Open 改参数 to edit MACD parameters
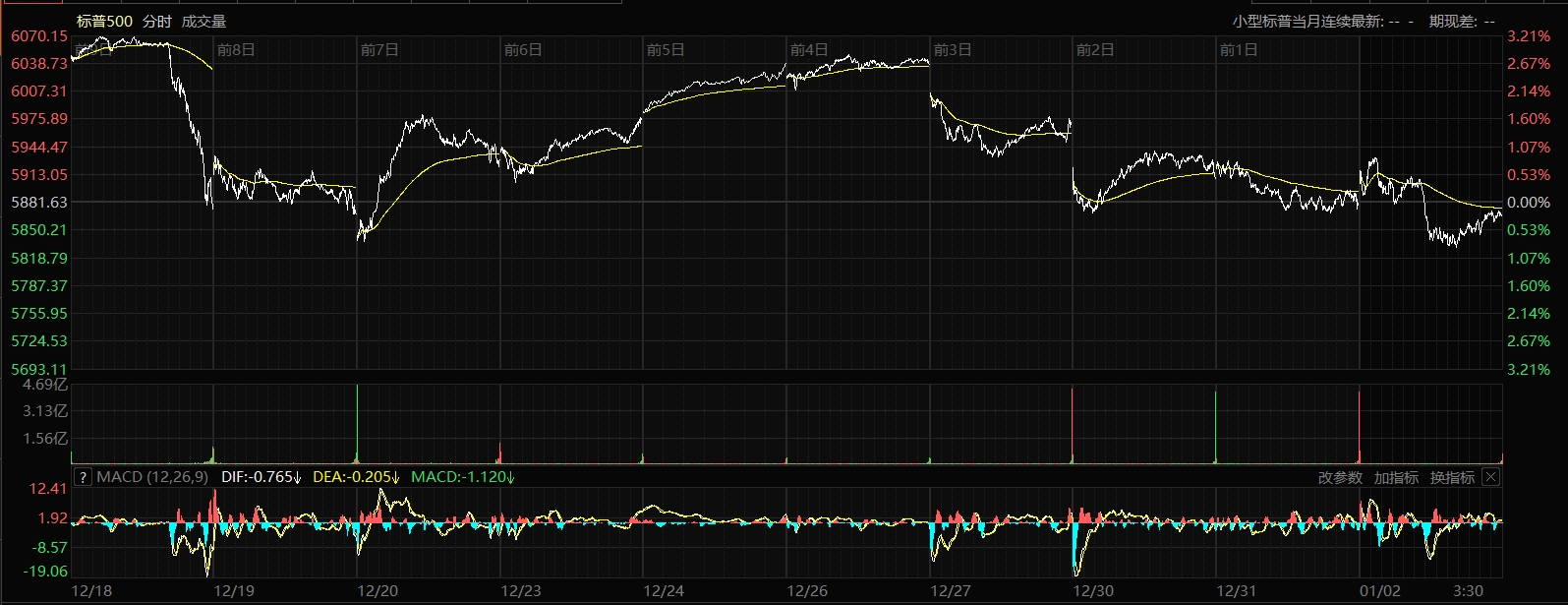Image resolution: width=1568 pixels, height=605 pixels. click(x=1340, y=477)
